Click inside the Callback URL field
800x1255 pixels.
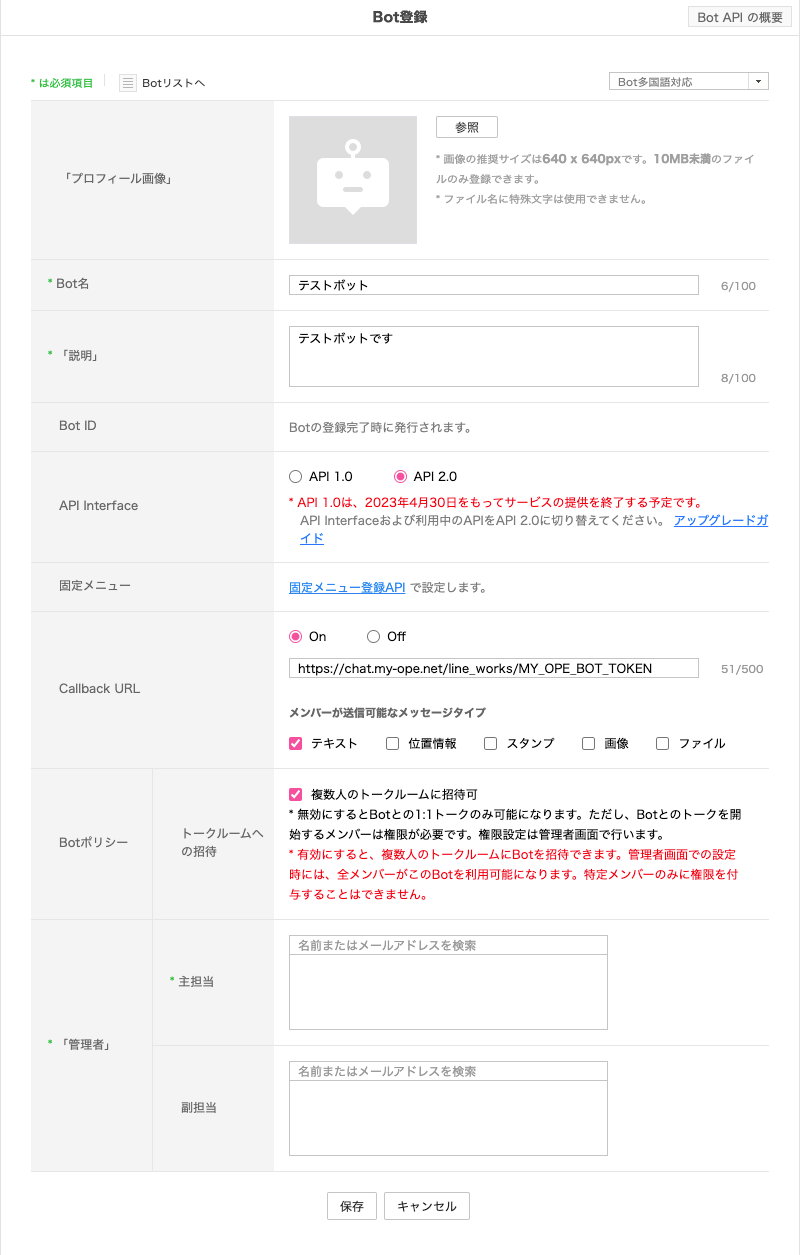click(493, 667)
